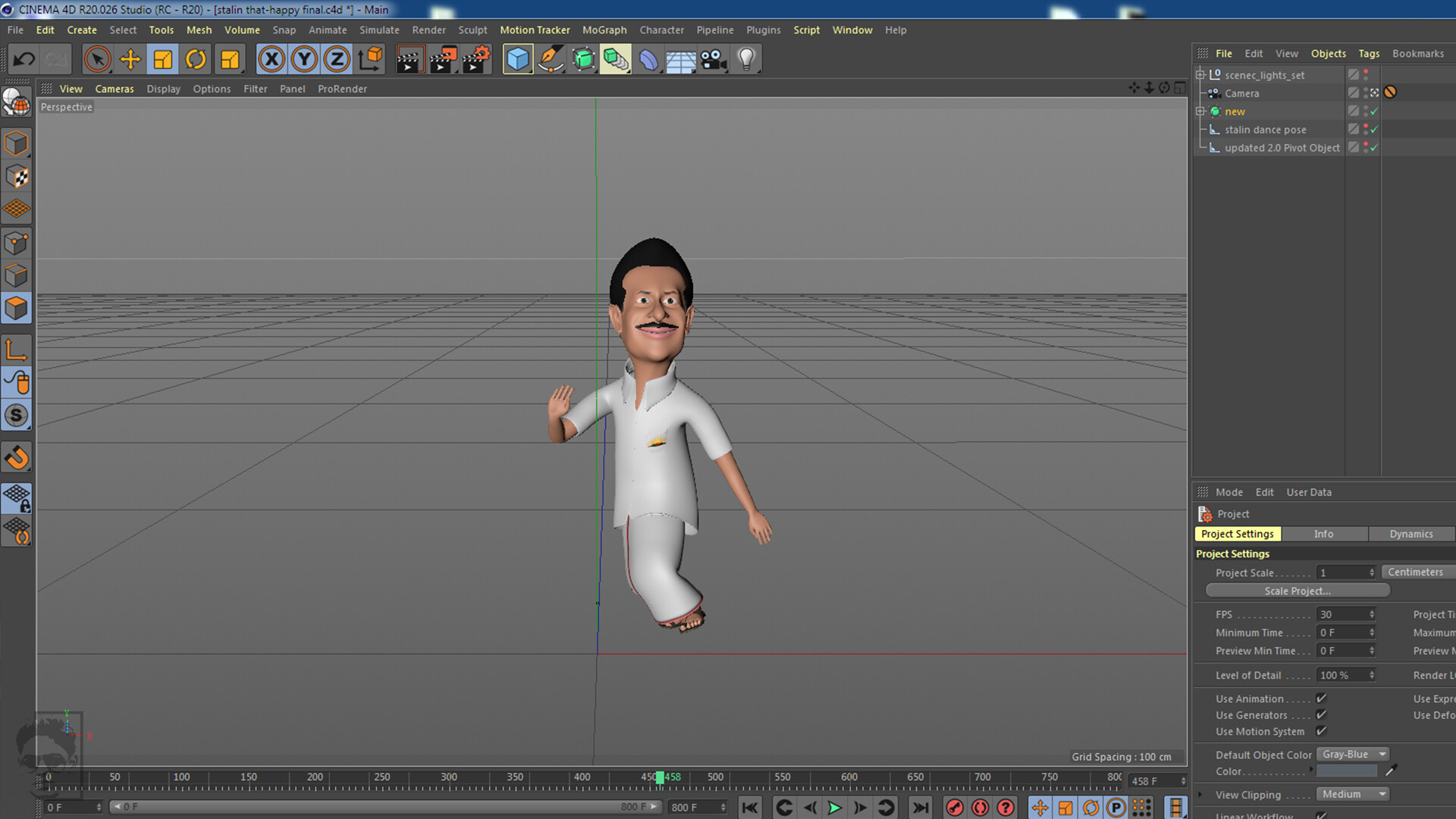This screenshot has width=1456, height=819.
Task: Click the Light bulb icon
Action: [x=747, y=59]
